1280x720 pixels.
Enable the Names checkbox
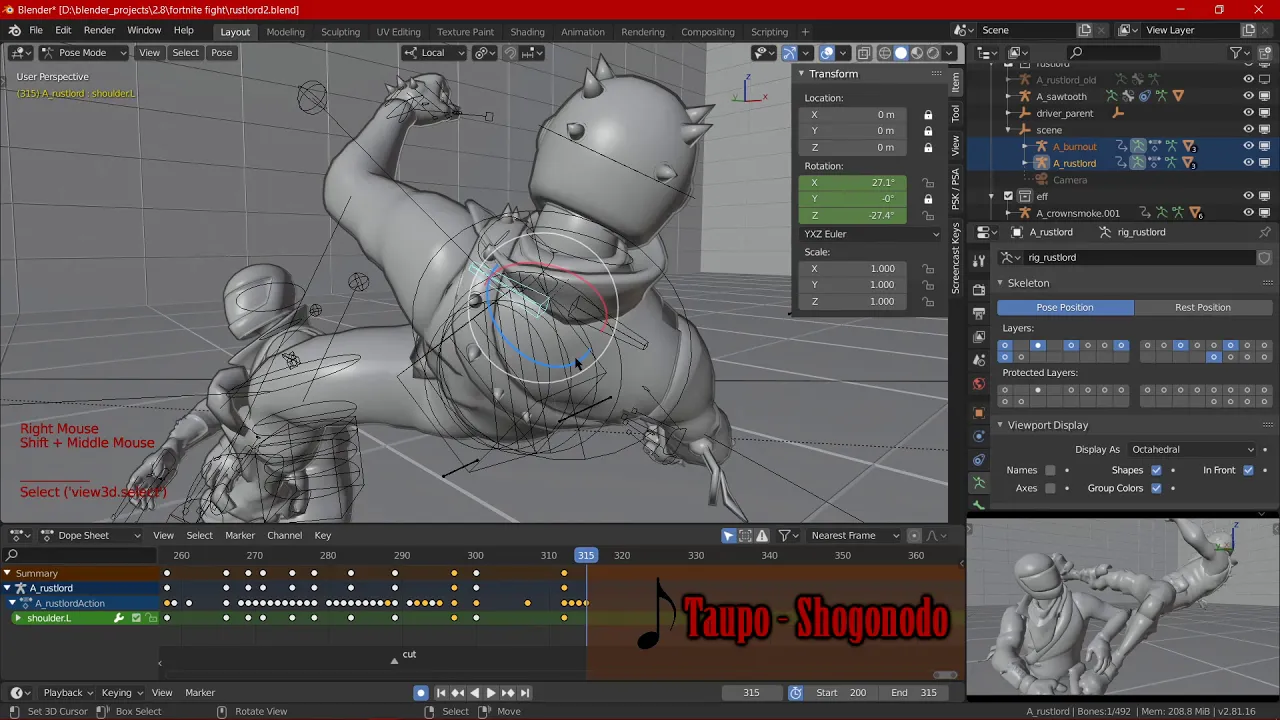tap(1050, 470)
